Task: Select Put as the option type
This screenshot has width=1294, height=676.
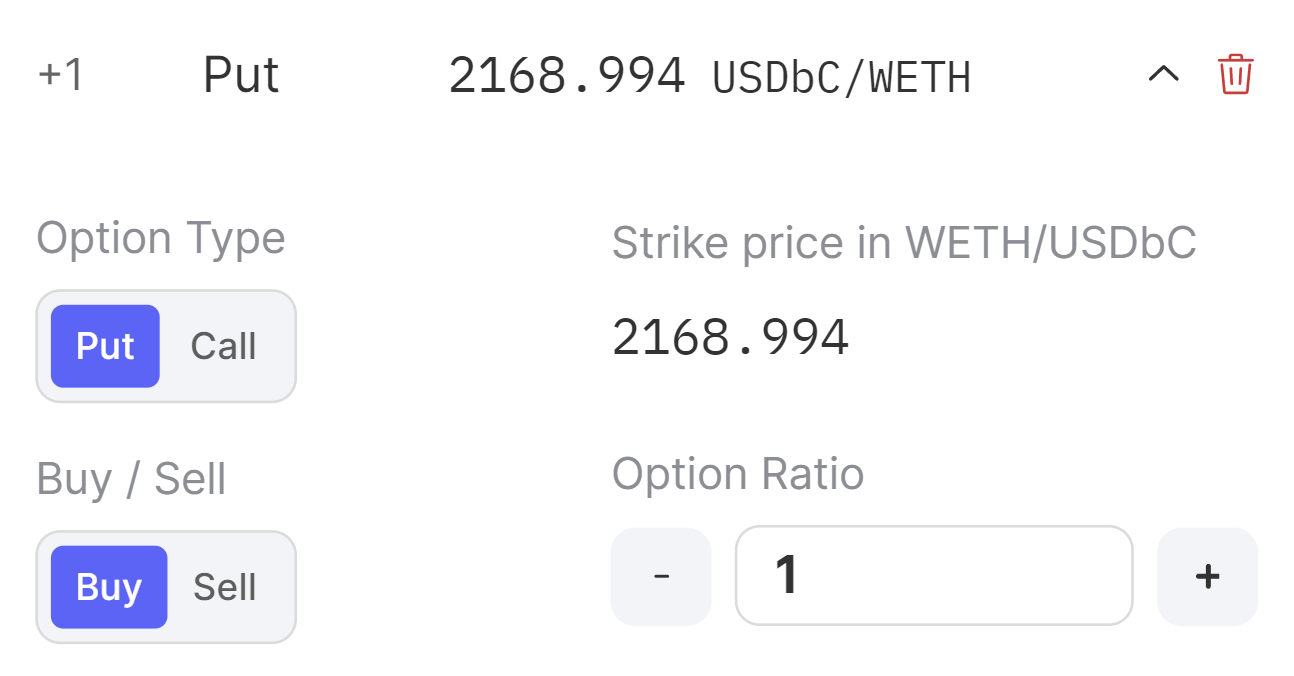Action: pos(105,346)
